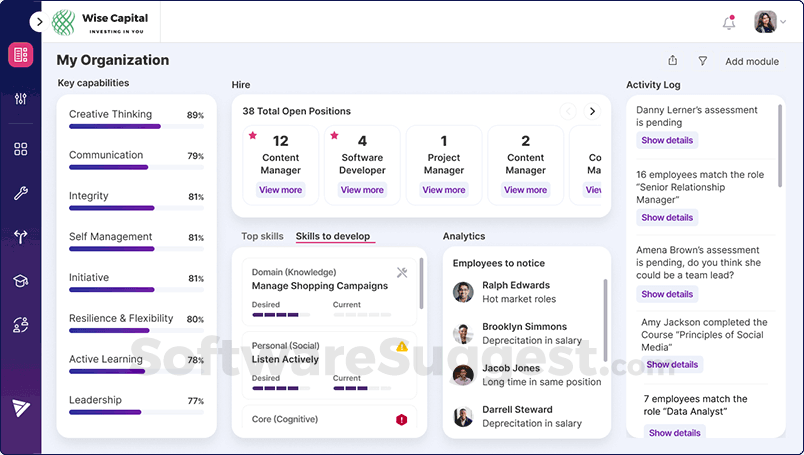This screenshot has width=804, height=455.
Task: Open the wrench tools sidebar icon
Action: 20,193
